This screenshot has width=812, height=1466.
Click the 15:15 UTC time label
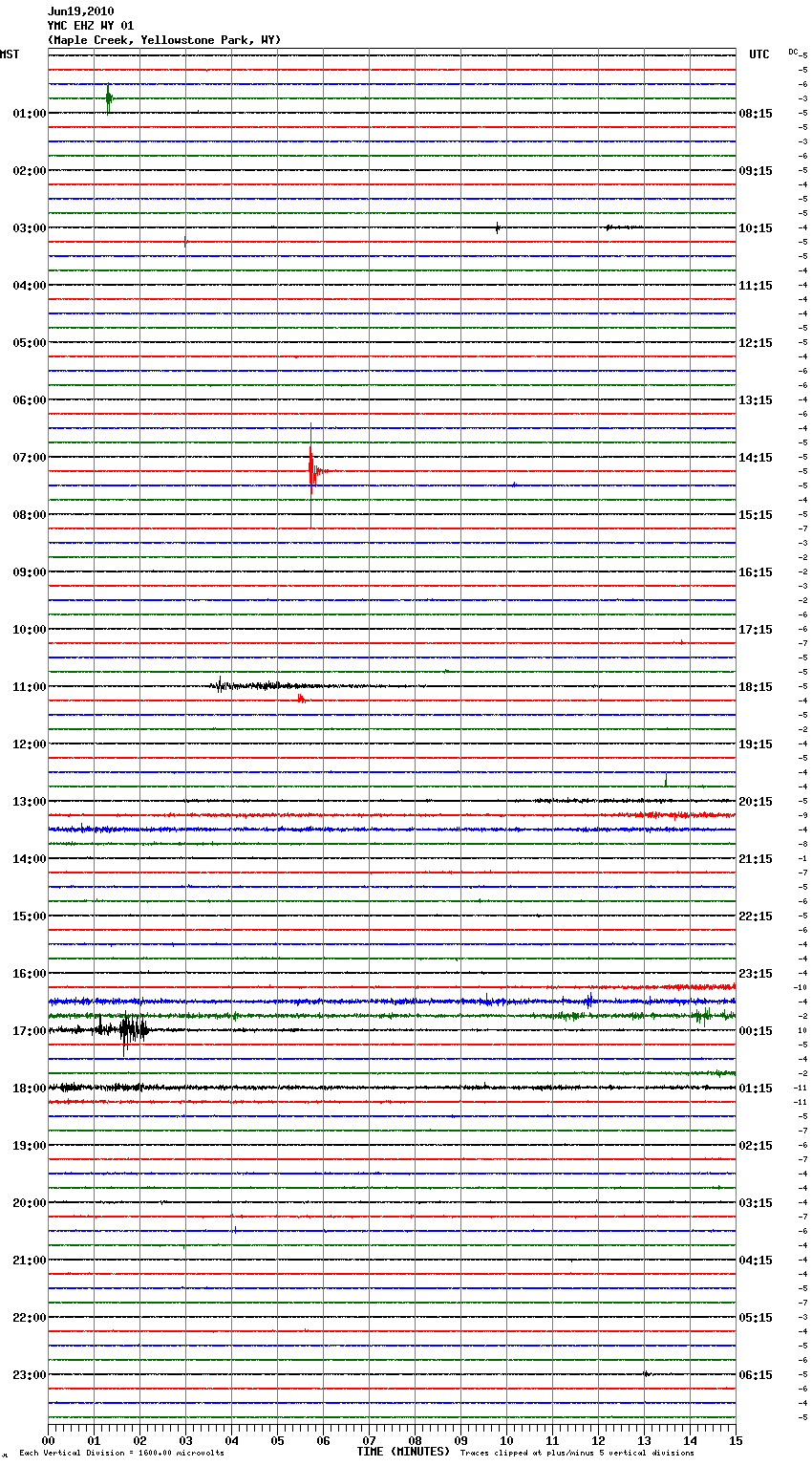756,515
